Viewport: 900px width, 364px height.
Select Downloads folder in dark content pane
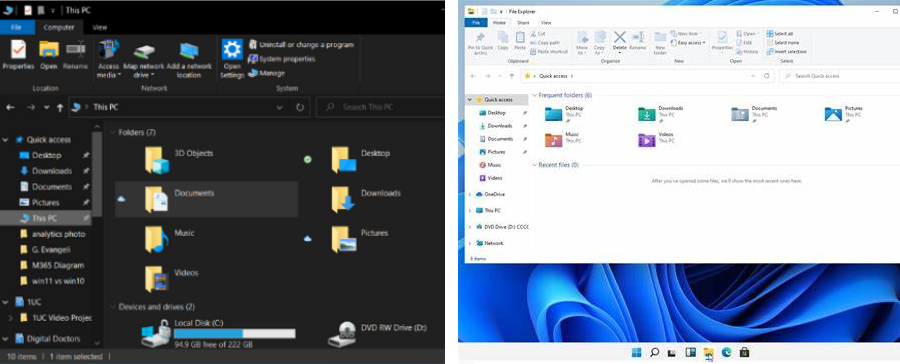pyautogui.click(x=366, y=199)
